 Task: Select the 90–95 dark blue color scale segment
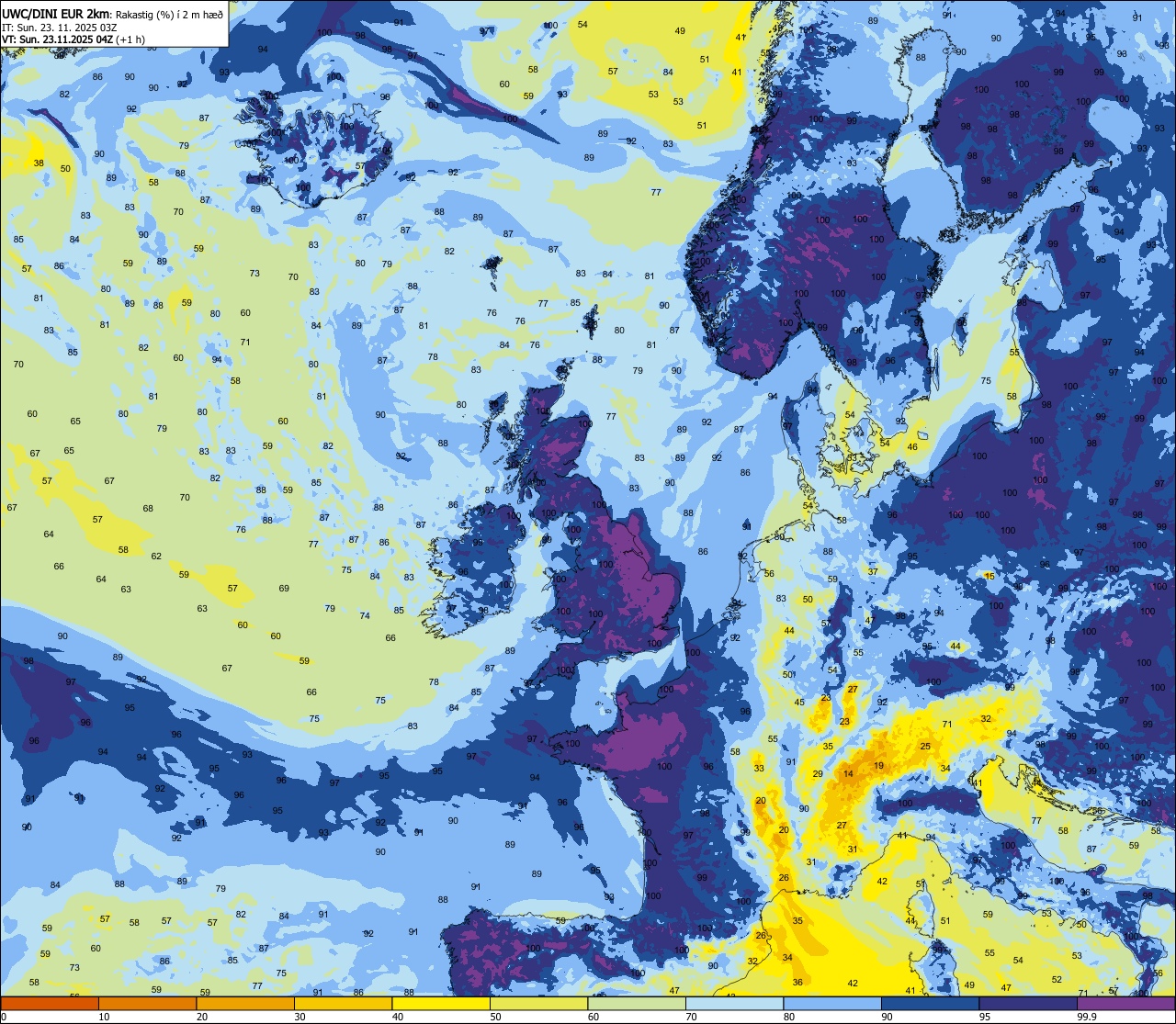click(930, 1004)
